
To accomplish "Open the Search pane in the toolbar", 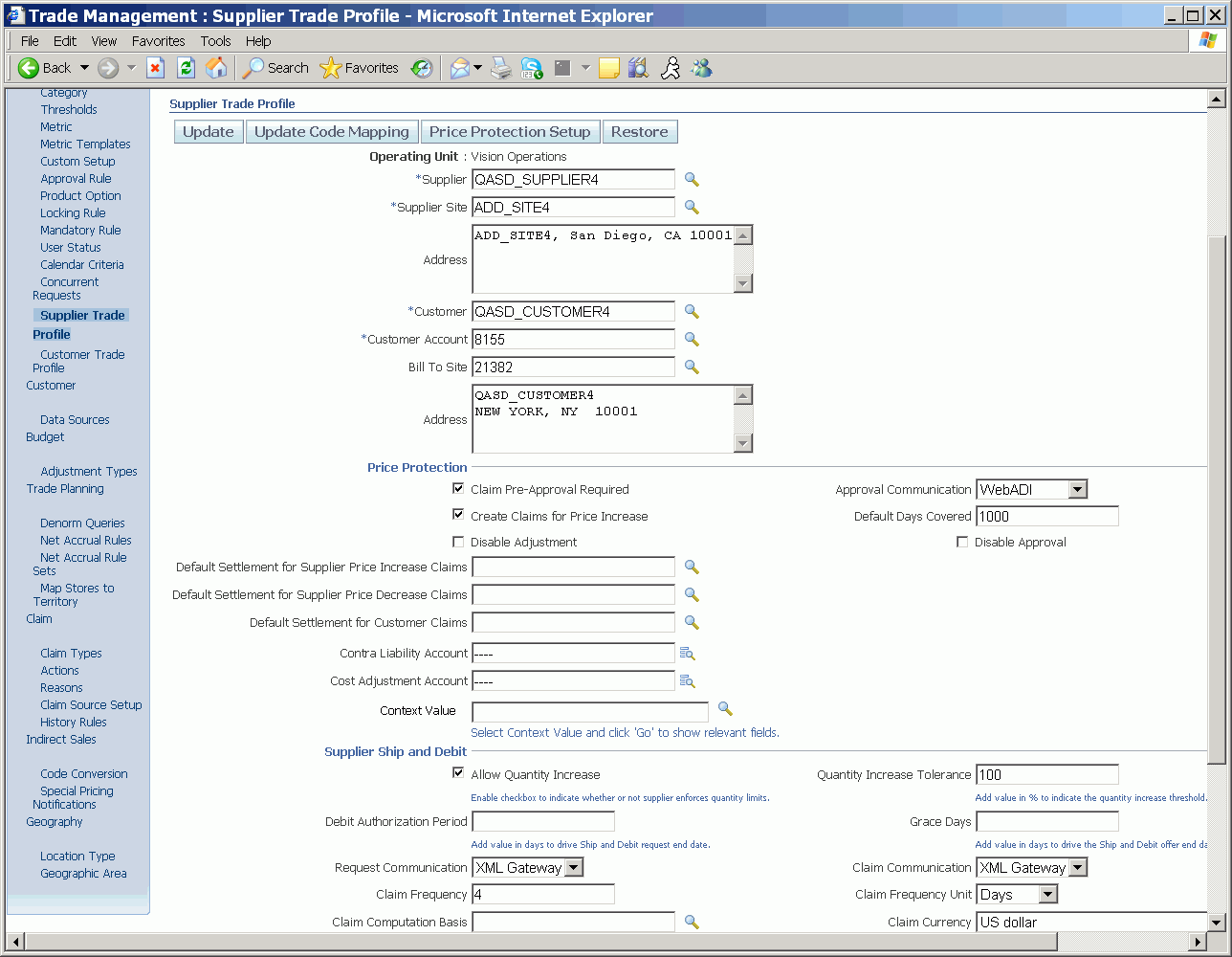I will click(x=275, y=68).
